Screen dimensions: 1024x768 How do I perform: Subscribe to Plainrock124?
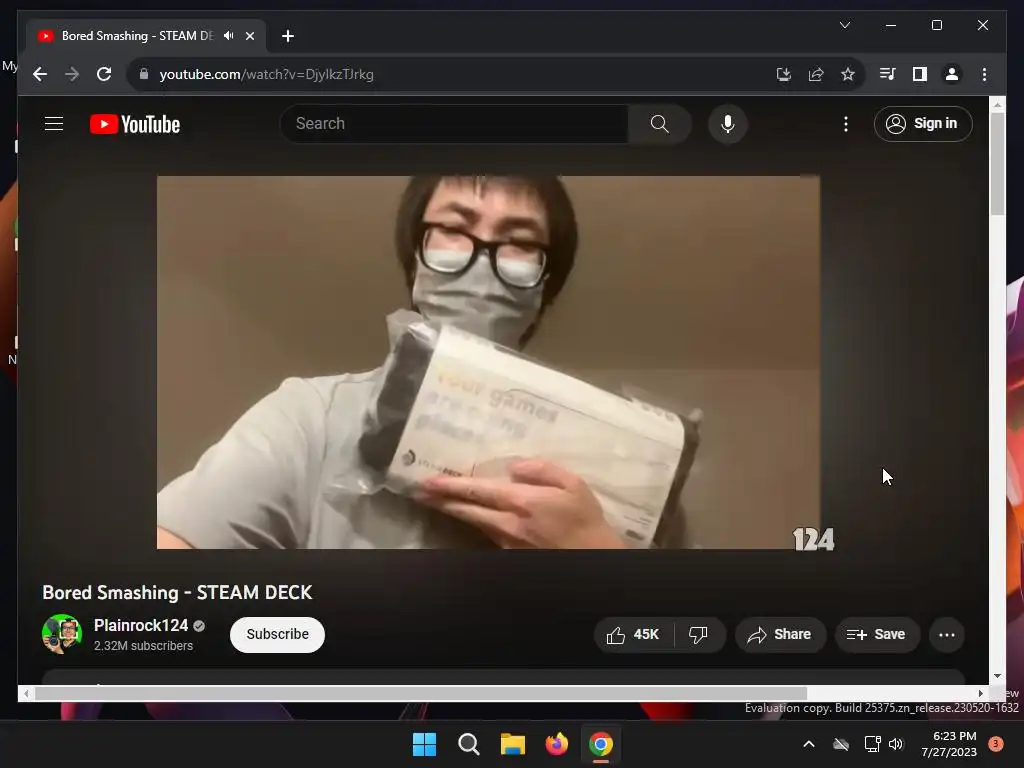point(277,634)
